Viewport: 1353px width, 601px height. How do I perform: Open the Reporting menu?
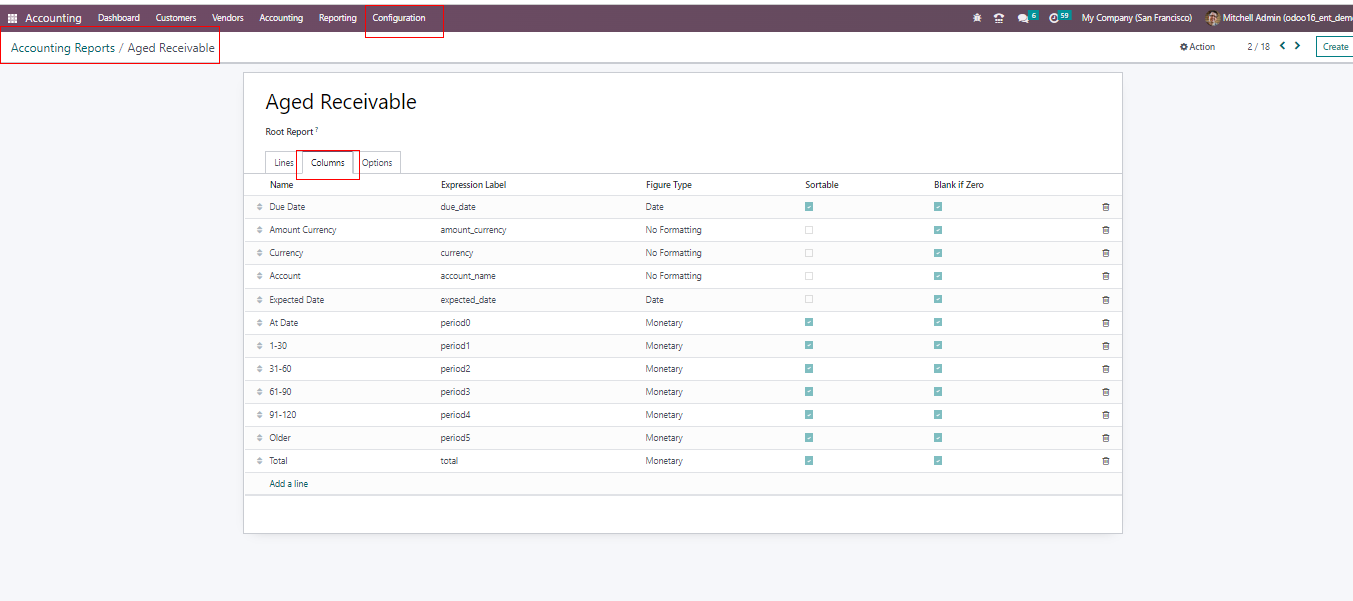point(337,18)
